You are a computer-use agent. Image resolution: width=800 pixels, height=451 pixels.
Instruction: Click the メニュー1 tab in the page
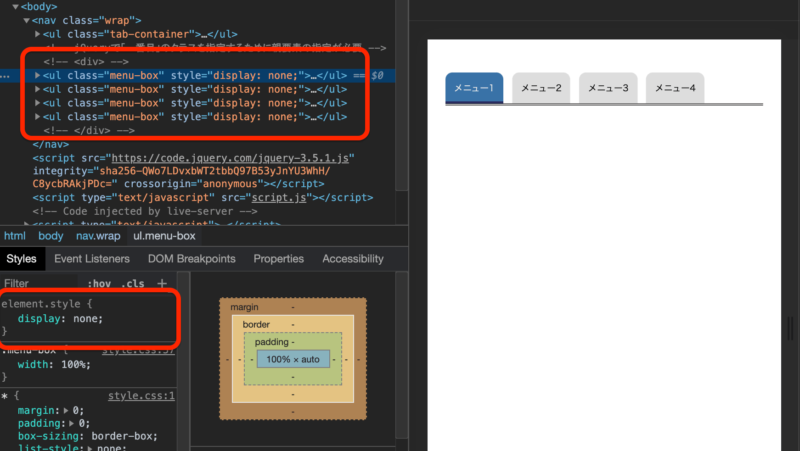pos(474,88)
